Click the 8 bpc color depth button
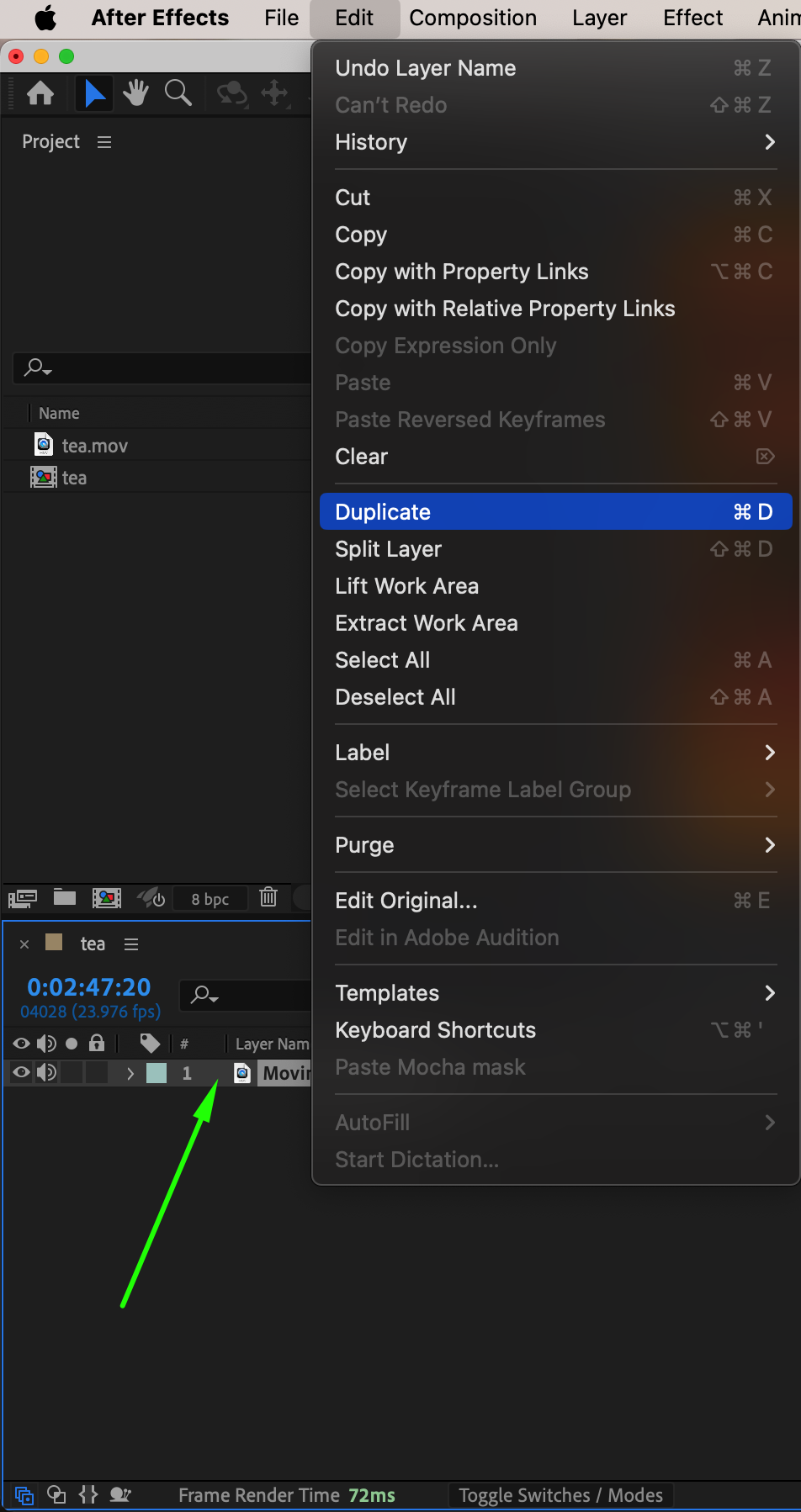This screenshot has height=1512, width=801. (x=210, y=898)
